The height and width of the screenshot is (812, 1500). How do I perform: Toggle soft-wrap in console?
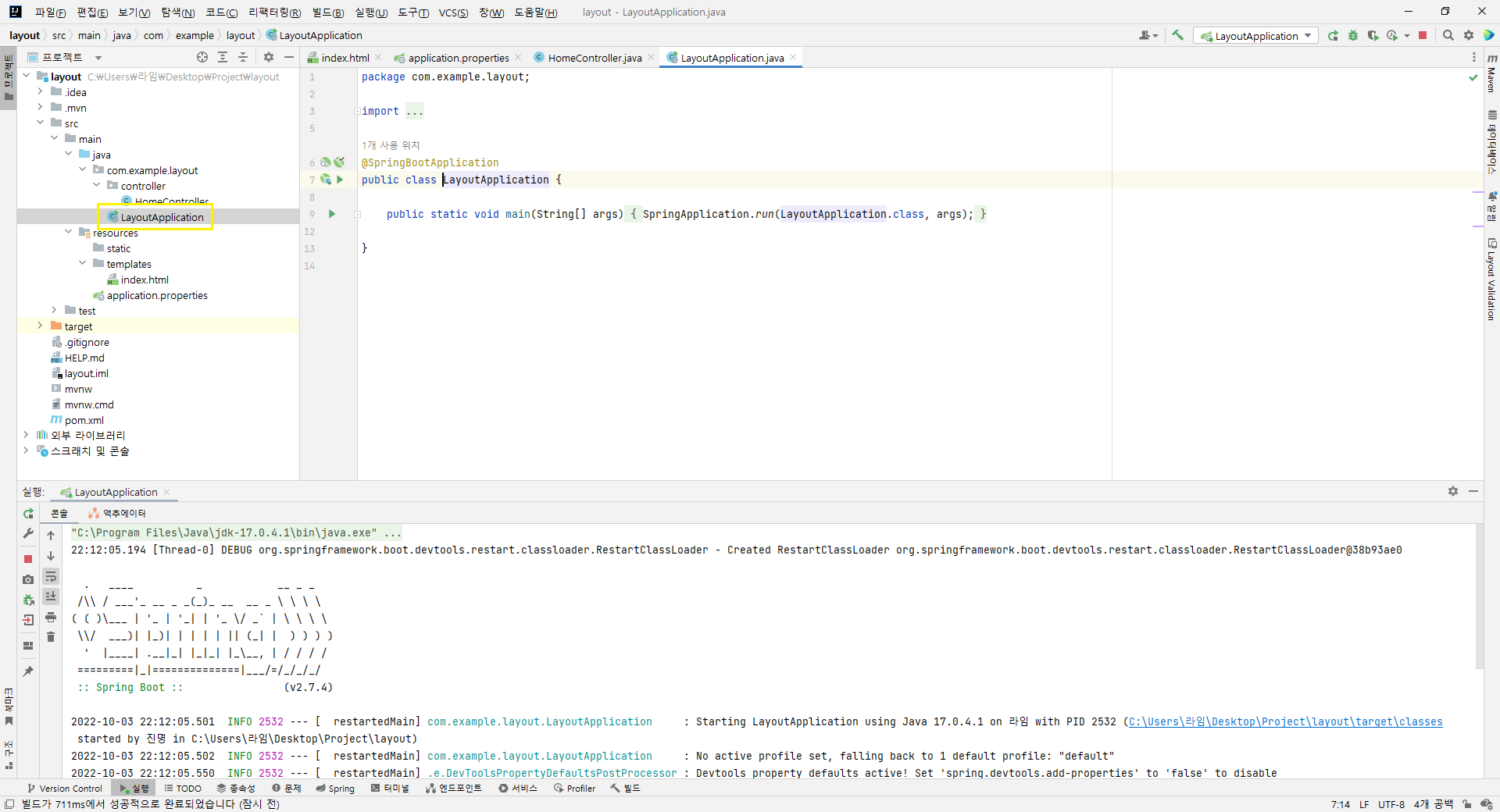[51, 576]
